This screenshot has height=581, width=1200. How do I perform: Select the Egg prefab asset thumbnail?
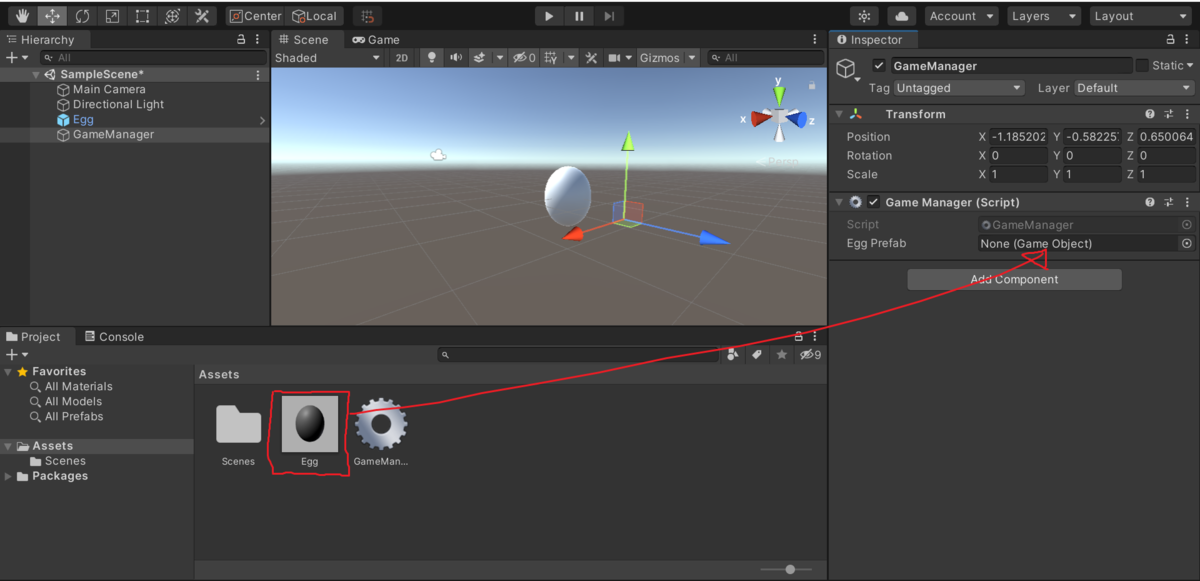pyautogui.click(x=309, y=424)
